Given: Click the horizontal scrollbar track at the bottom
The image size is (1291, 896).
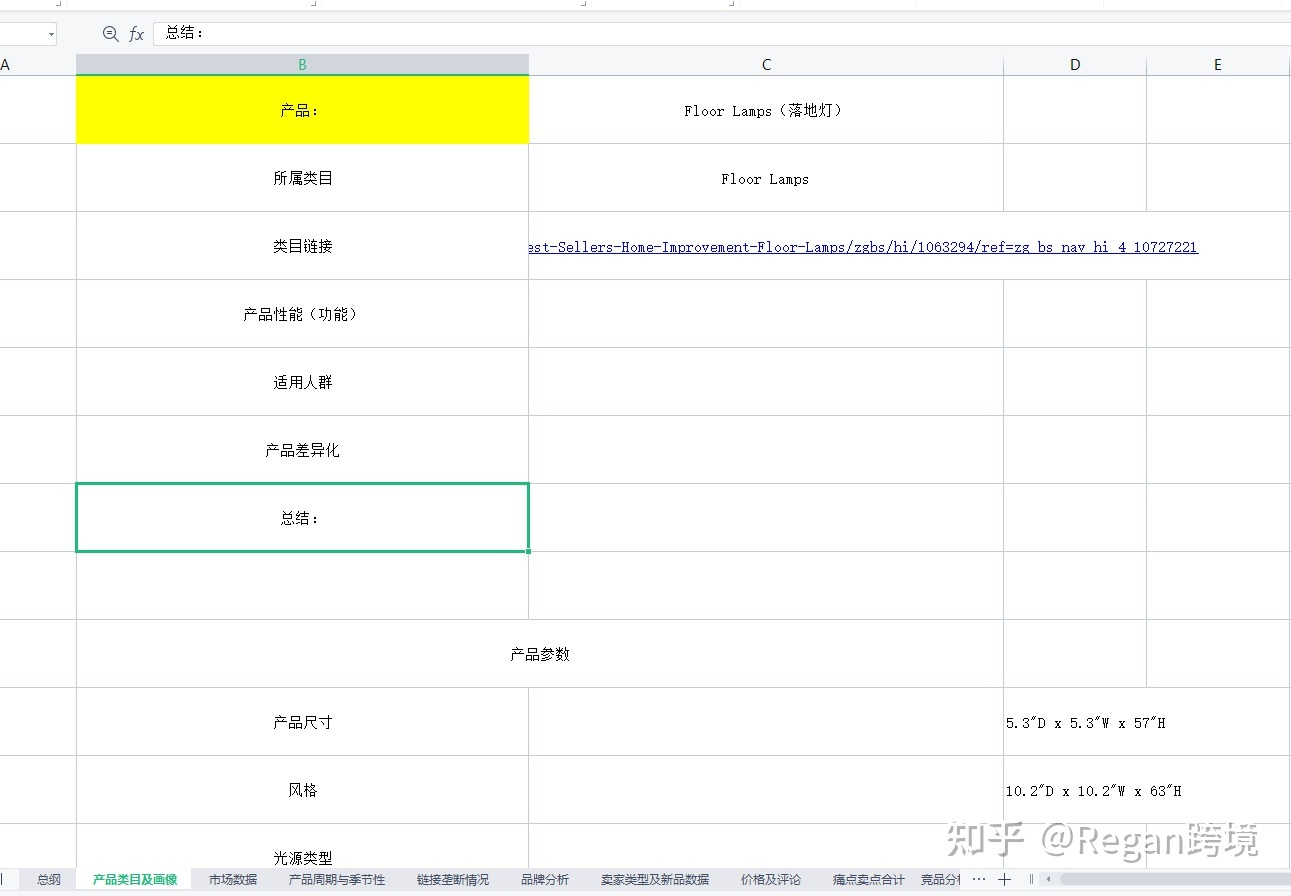Looking at the screenshot, I should [x=1170, y=879].
